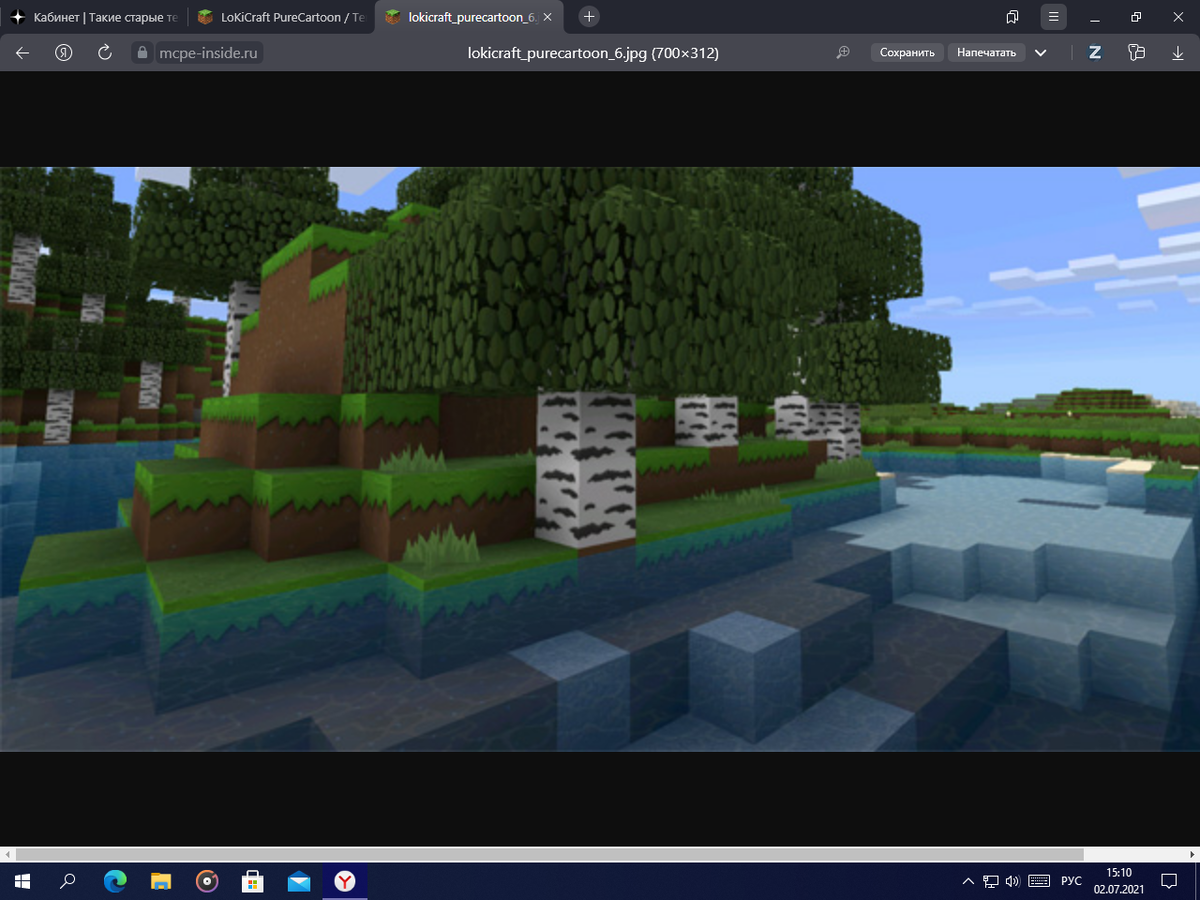Open the notification center icon
Image resolution: width=1200 pixels, height=900 pixels.
[x=1169, y=881]
